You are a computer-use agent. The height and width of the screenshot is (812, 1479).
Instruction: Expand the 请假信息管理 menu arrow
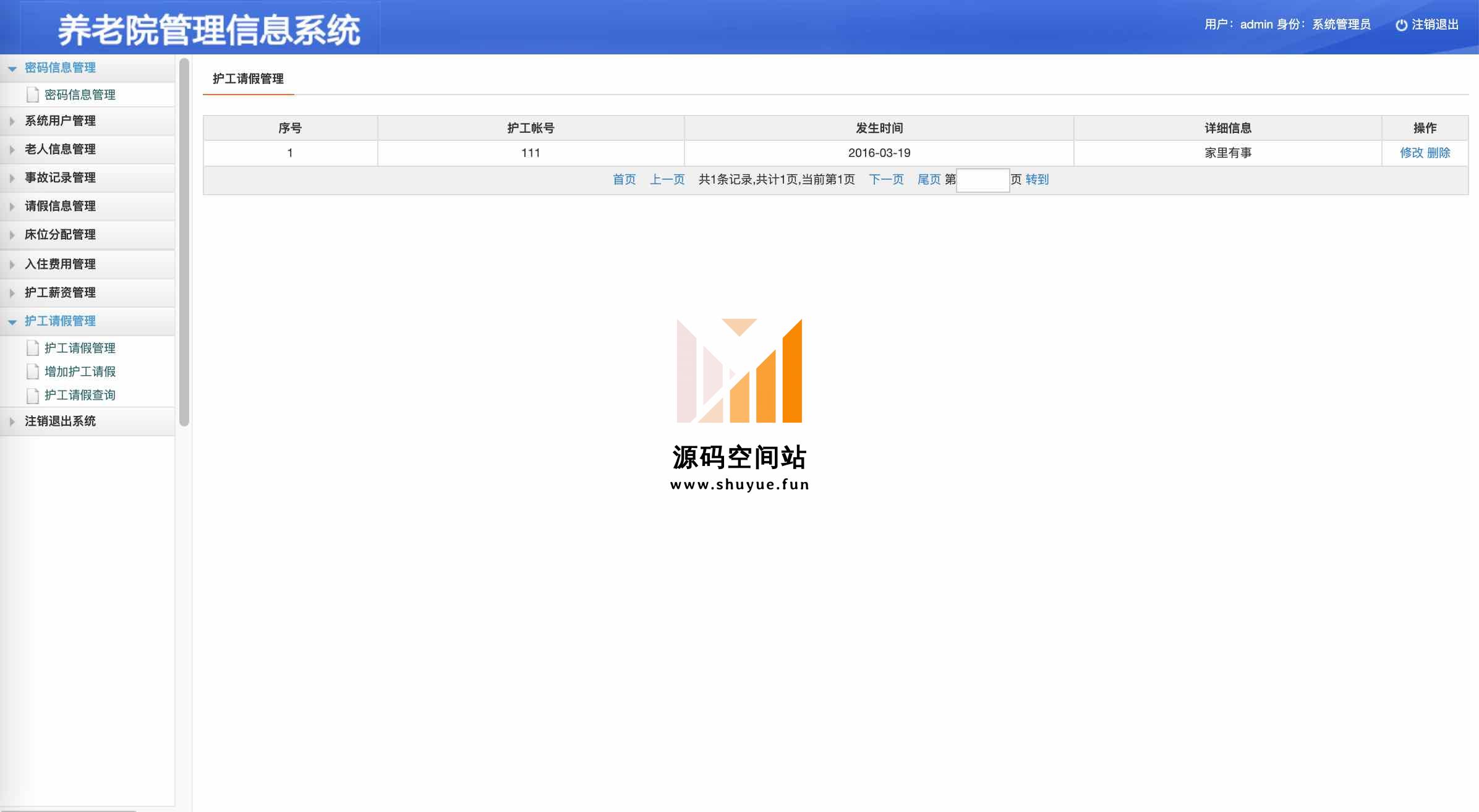click(x=12, y=206)
